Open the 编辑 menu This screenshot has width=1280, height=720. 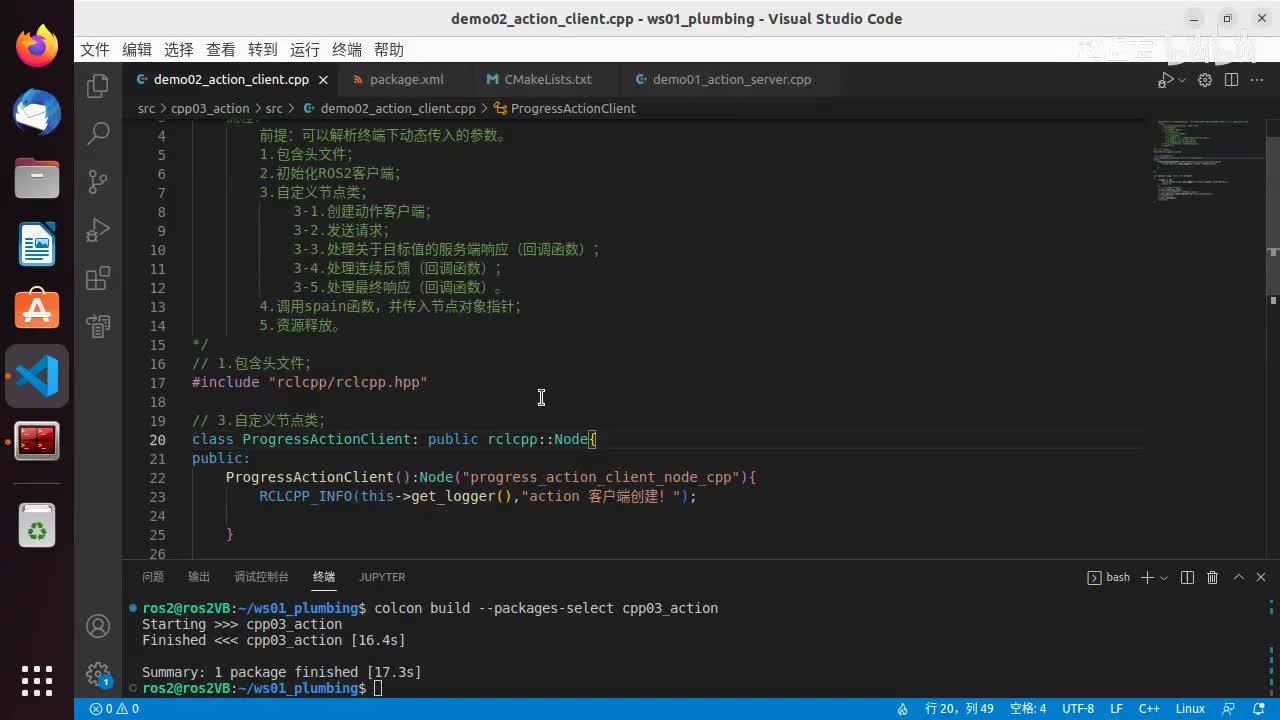(137, 50)
